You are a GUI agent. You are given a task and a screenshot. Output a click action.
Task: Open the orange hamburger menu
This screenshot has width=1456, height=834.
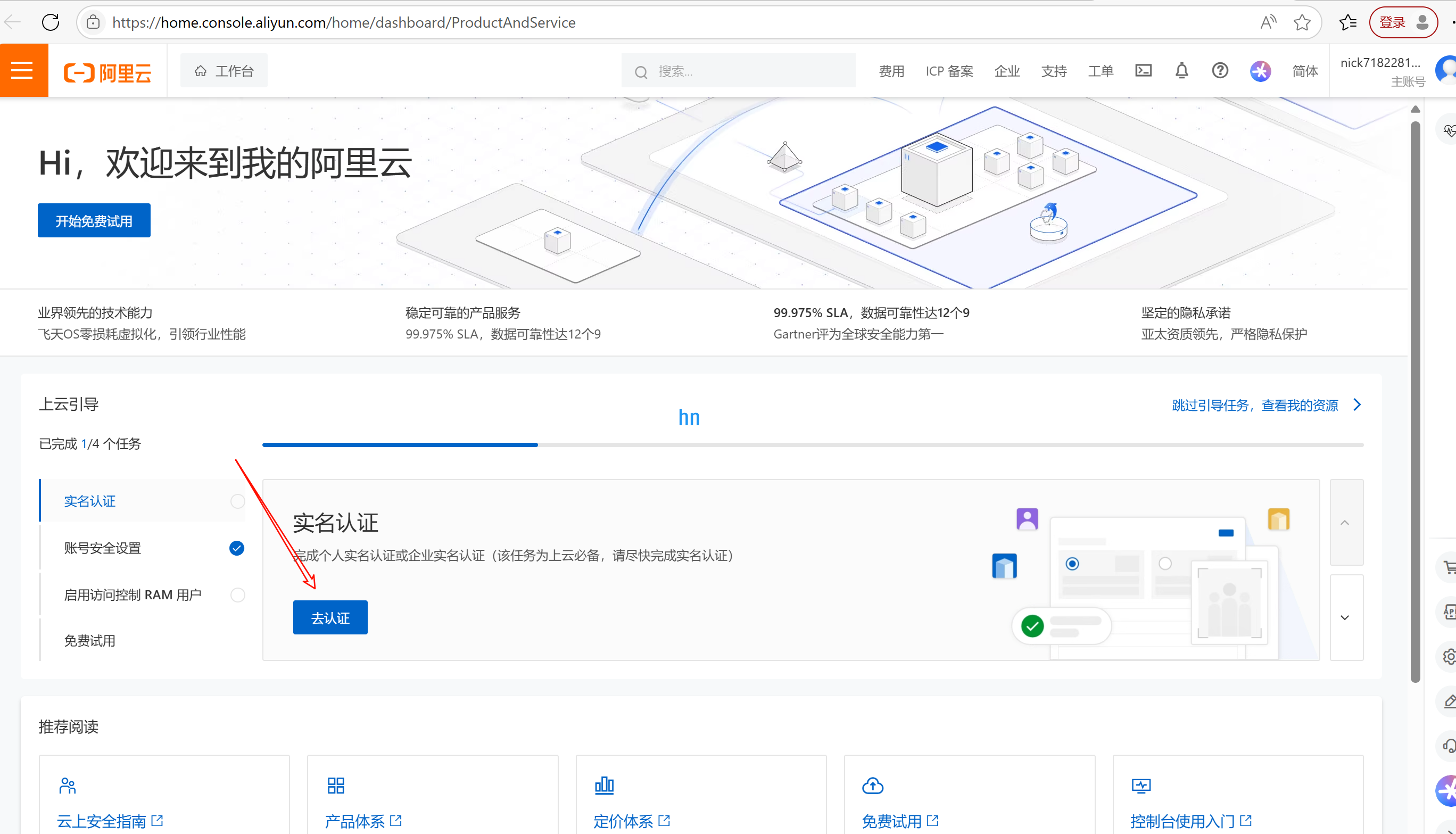tap(23, 70)
